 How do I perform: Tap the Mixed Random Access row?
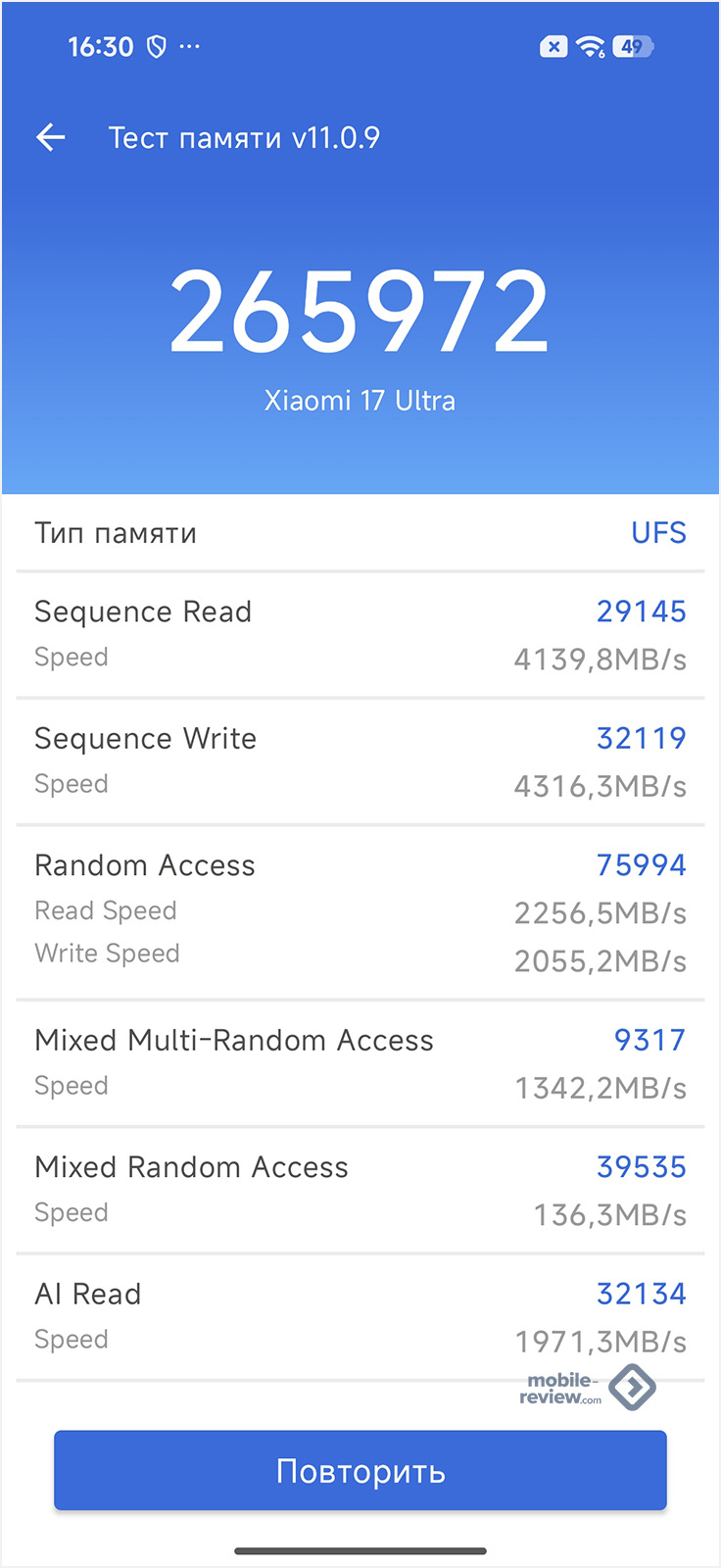[360, 1190]
